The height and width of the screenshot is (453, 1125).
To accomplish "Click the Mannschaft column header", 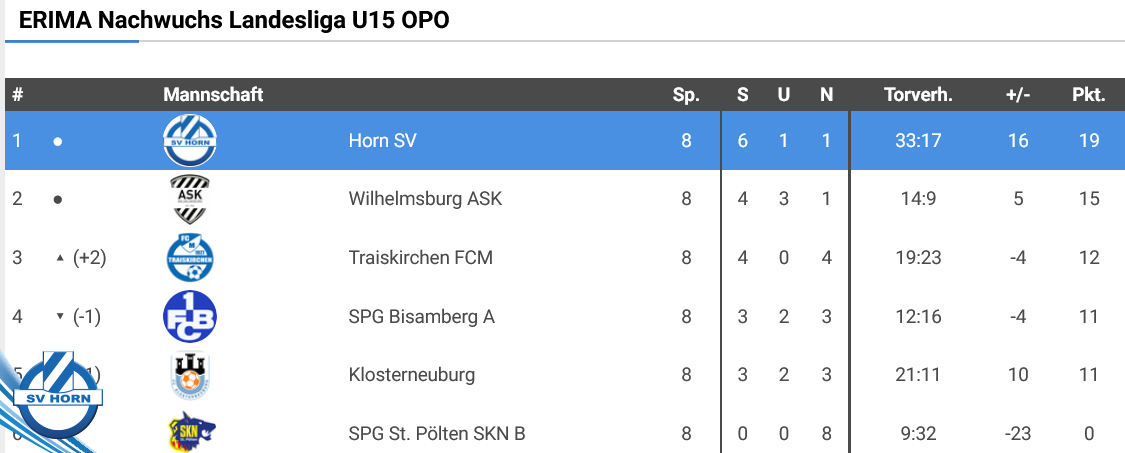I will point(213,95).
